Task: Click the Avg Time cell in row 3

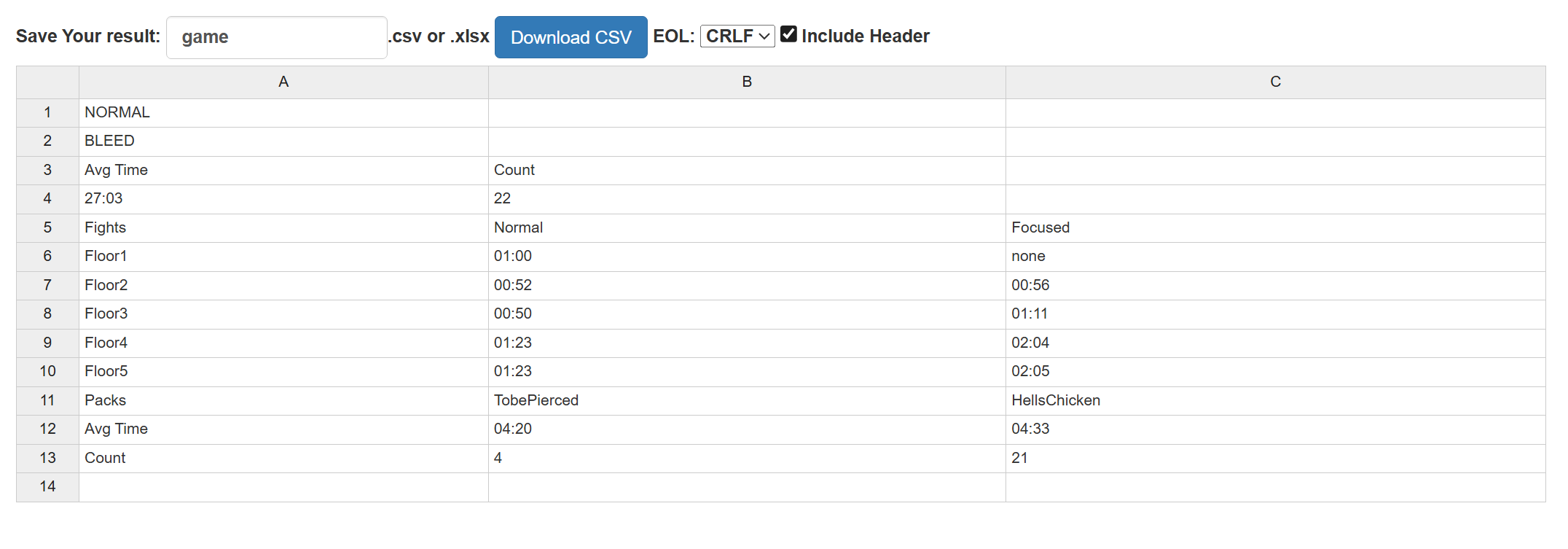Action: pos(283,171)
